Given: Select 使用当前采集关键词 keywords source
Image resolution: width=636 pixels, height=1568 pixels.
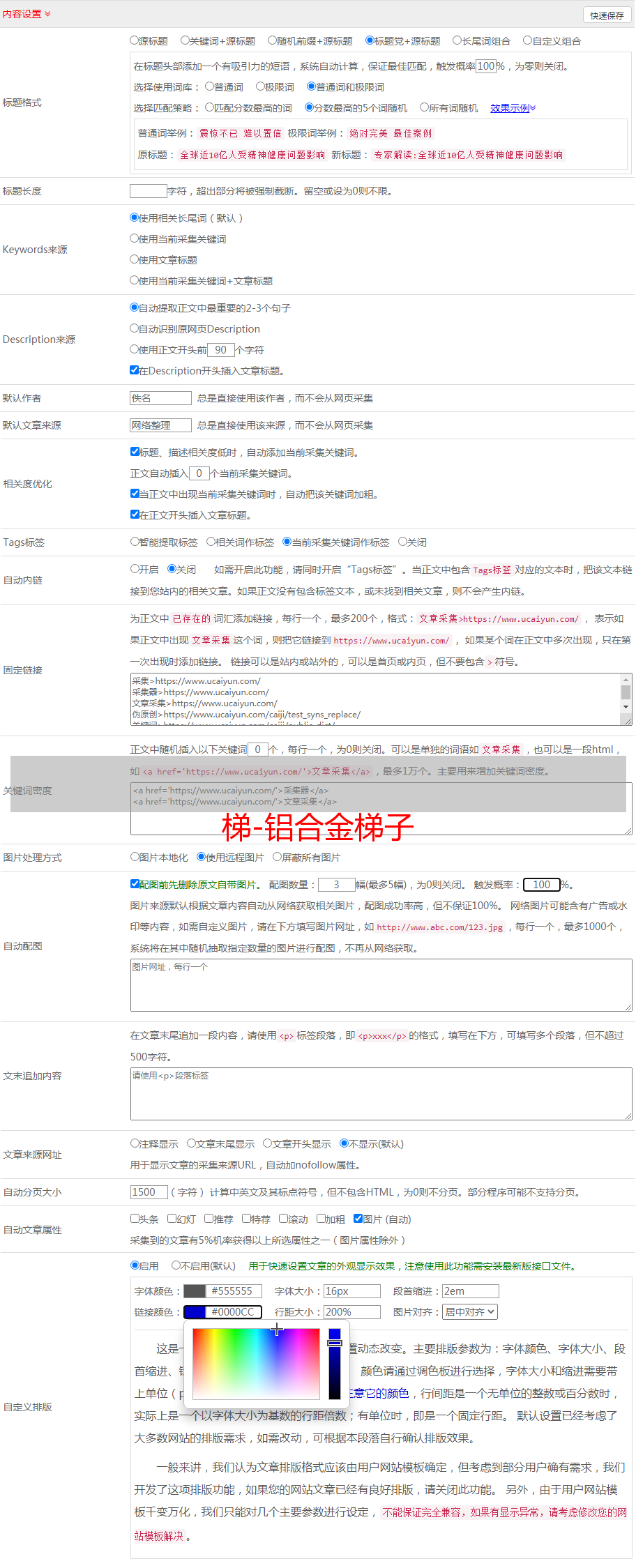Looking at the screenshot, I should 135,238.
